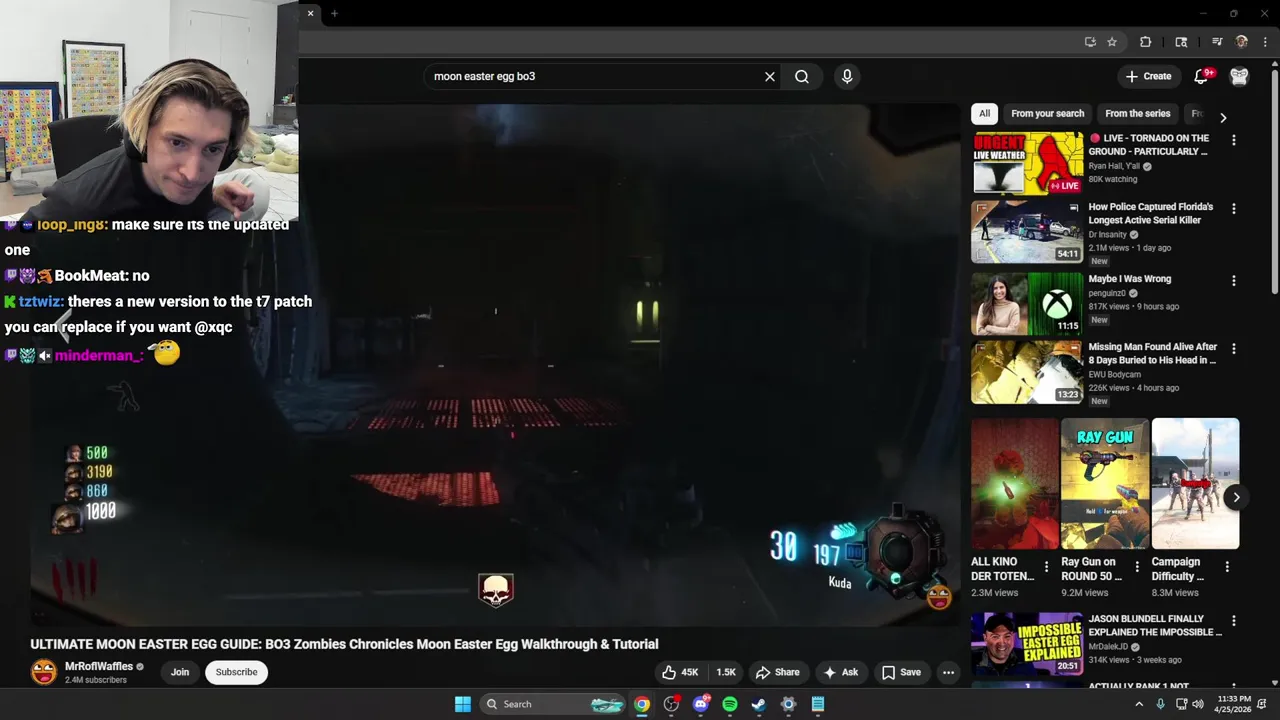The width and height of the screenshot is (1280, 720).
Task: Open Discord from the taskbar
Action: pyautogui.click(x=701, y=704)
